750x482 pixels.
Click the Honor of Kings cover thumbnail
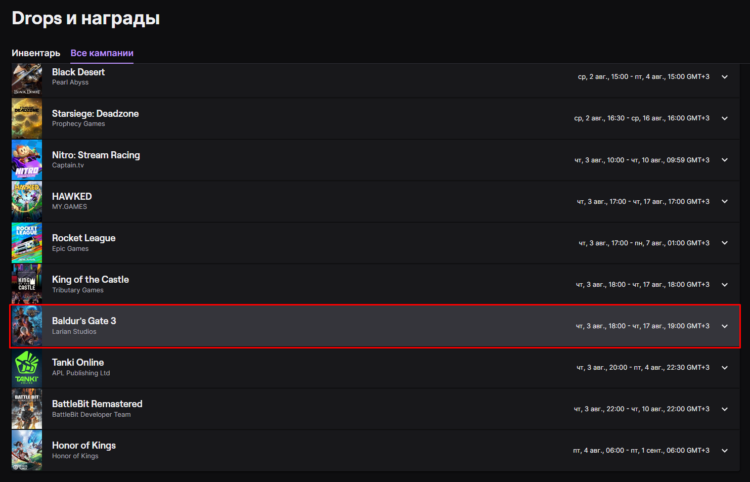26,451
